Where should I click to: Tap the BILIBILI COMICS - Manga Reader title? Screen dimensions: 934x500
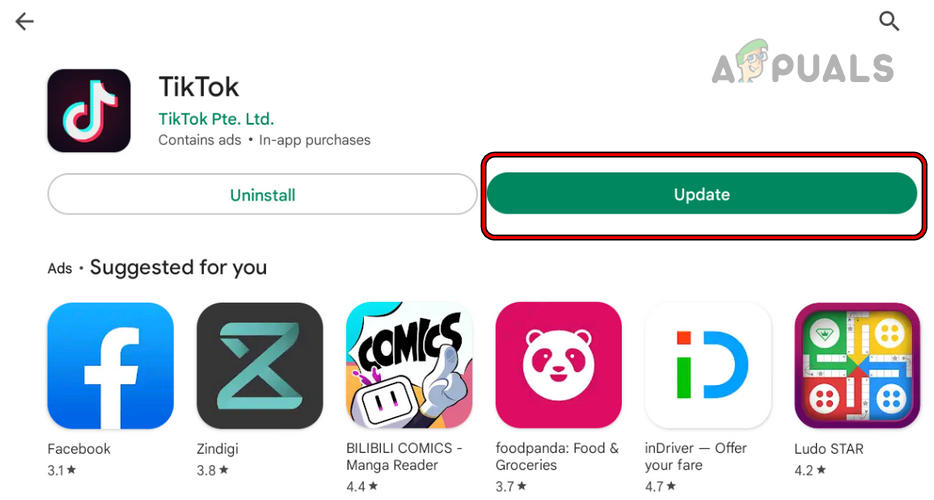tap(404, 457)
